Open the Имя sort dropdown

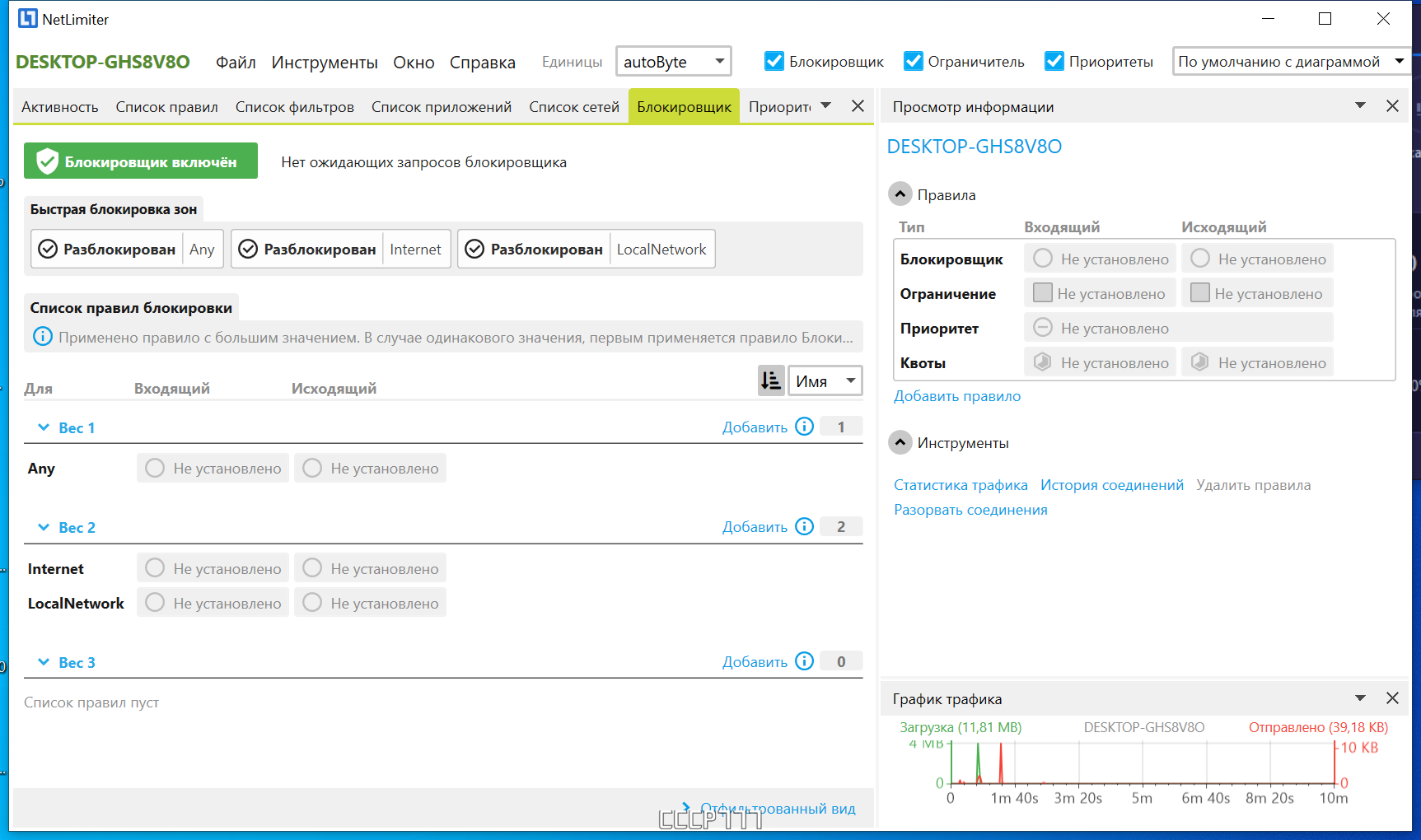coord(825,380)
